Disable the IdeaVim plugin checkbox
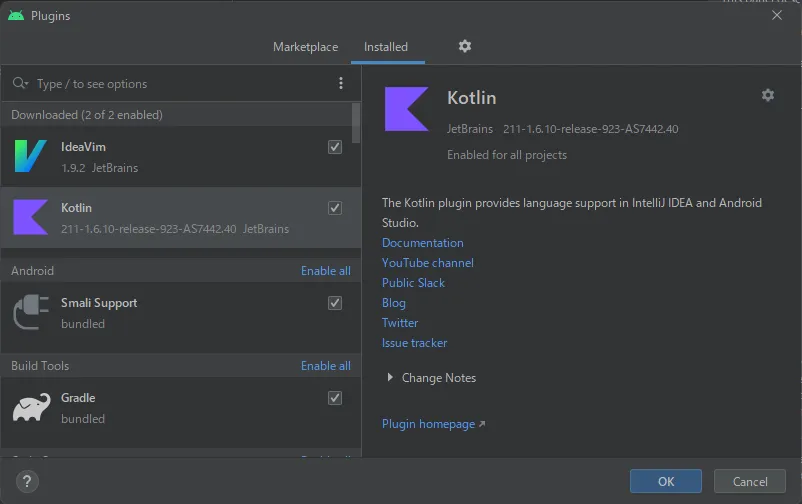The image size is (802, 504). [335, 147]
